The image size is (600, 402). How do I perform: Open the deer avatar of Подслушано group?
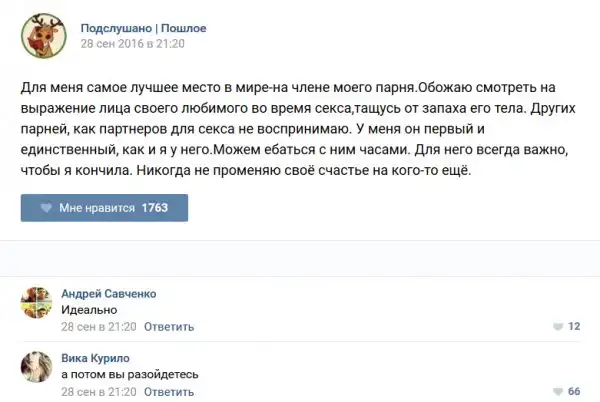42,37
